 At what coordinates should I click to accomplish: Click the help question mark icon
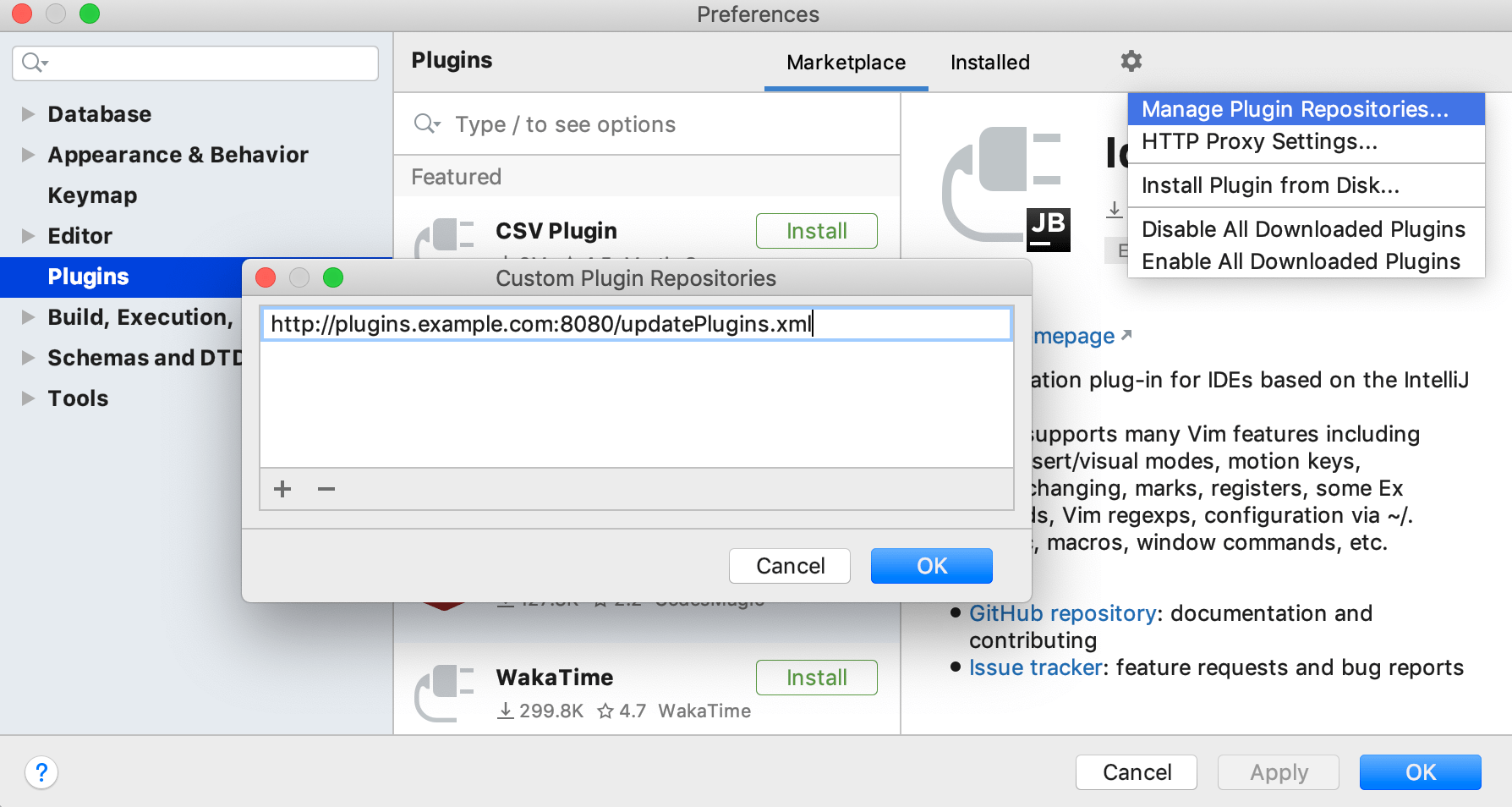41,772
